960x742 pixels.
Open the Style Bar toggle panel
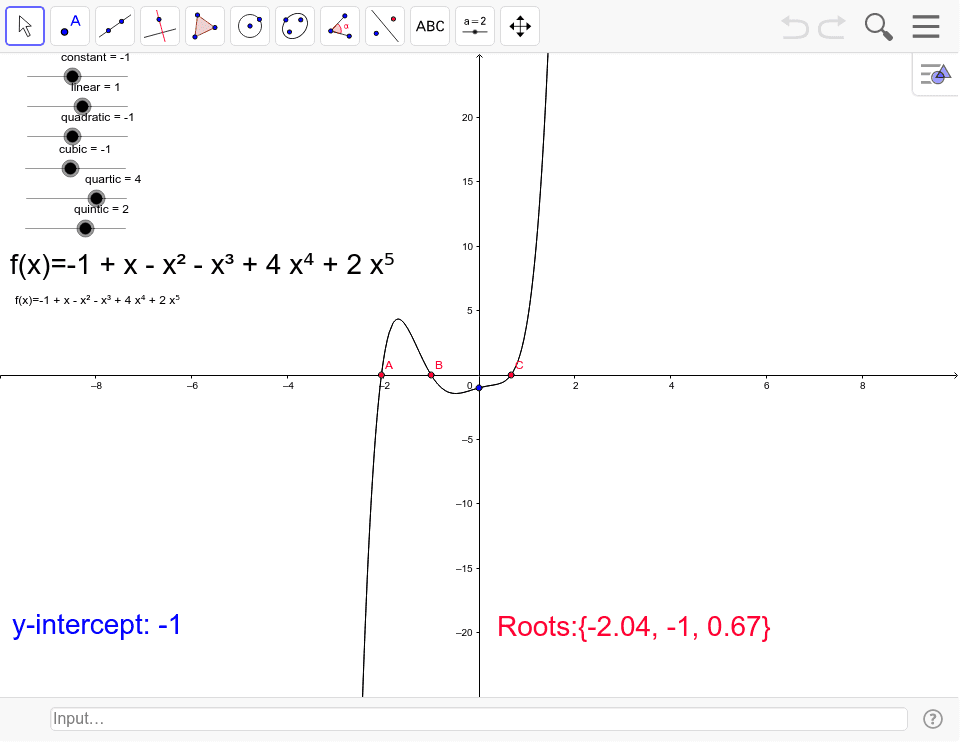point(936,74)
